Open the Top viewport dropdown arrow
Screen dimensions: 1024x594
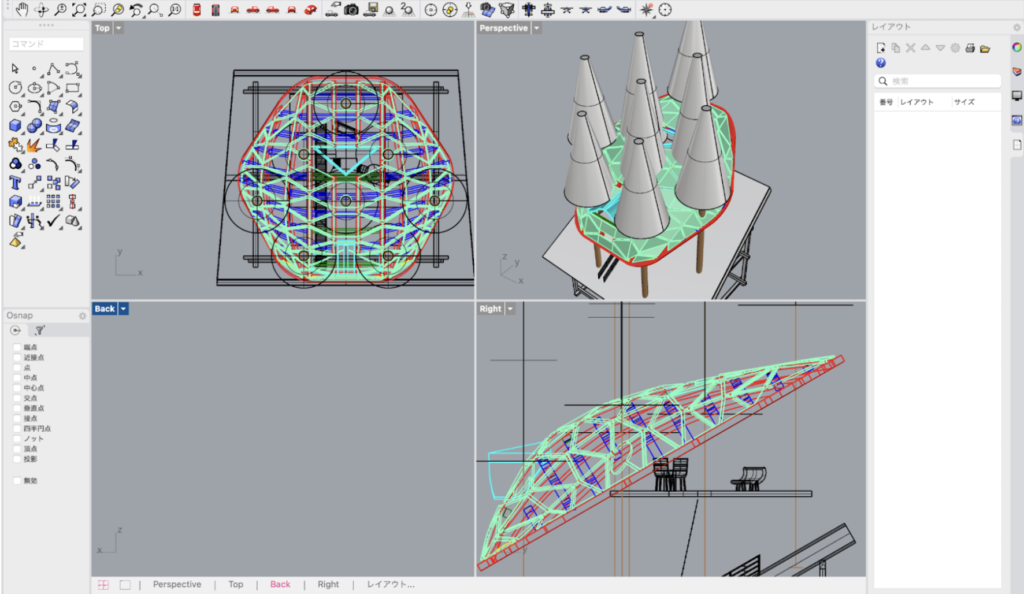[120, 28]
